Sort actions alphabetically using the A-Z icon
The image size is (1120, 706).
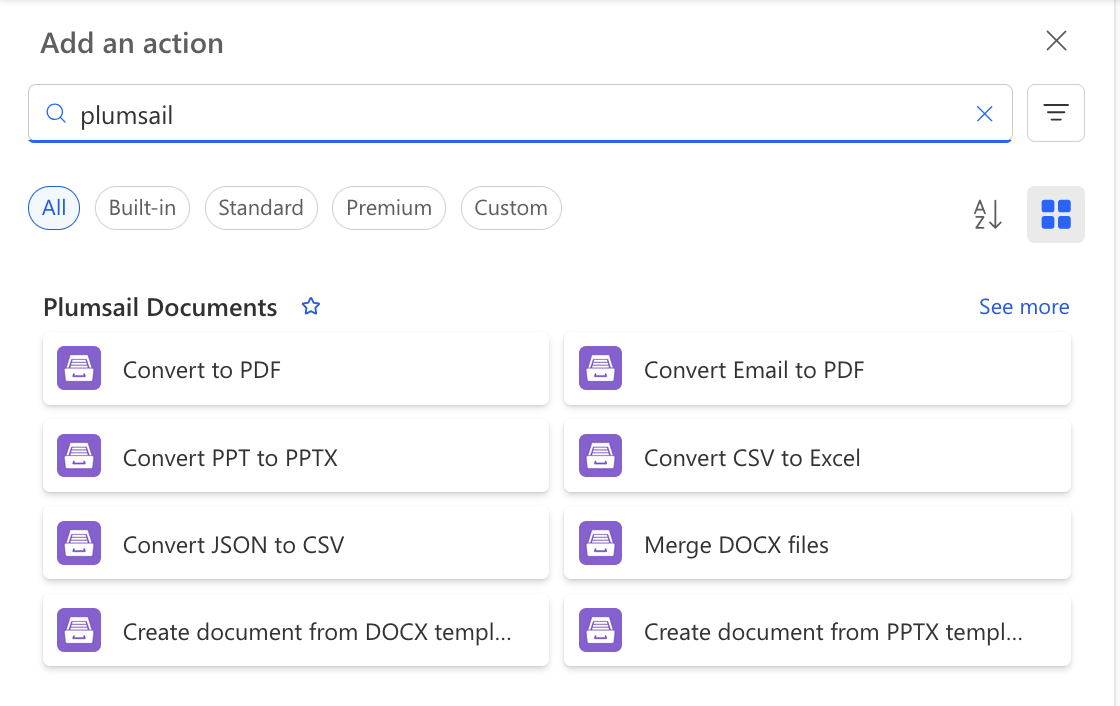(987, 214)
